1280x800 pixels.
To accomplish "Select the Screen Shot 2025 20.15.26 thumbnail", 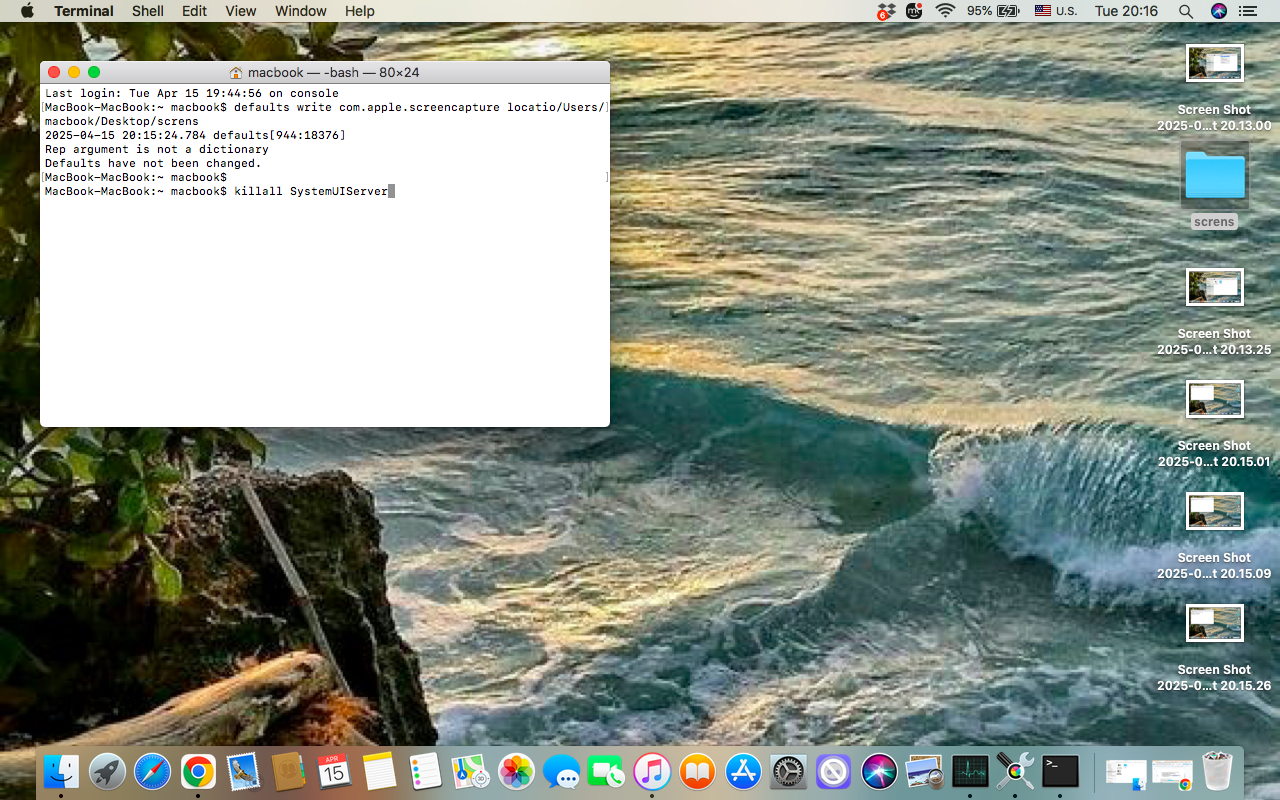I will pos(1214,623).
